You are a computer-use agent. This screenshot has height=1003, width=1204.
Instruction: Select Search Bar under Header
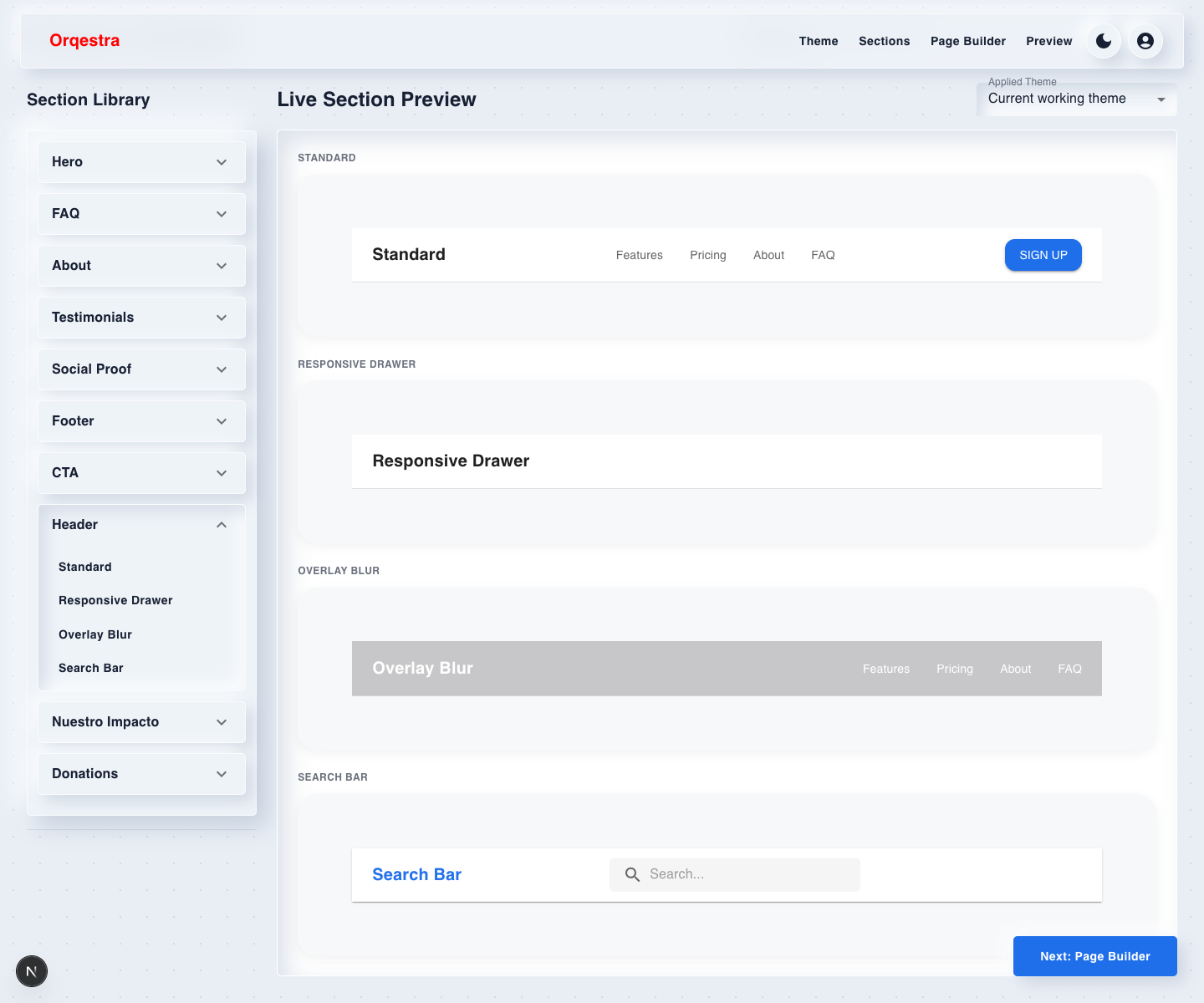click(91, 668)
